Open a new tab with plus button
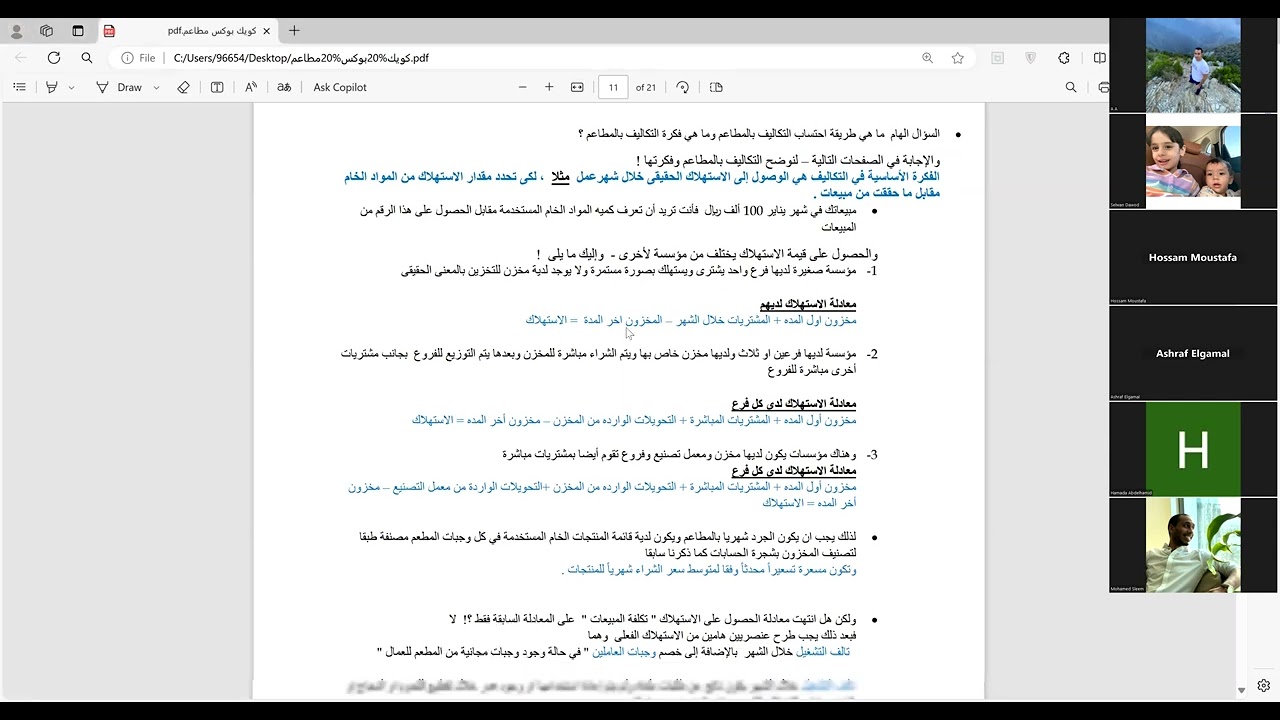The width and height of the screenshot is (1280, 720). click(x=294, y=31)
